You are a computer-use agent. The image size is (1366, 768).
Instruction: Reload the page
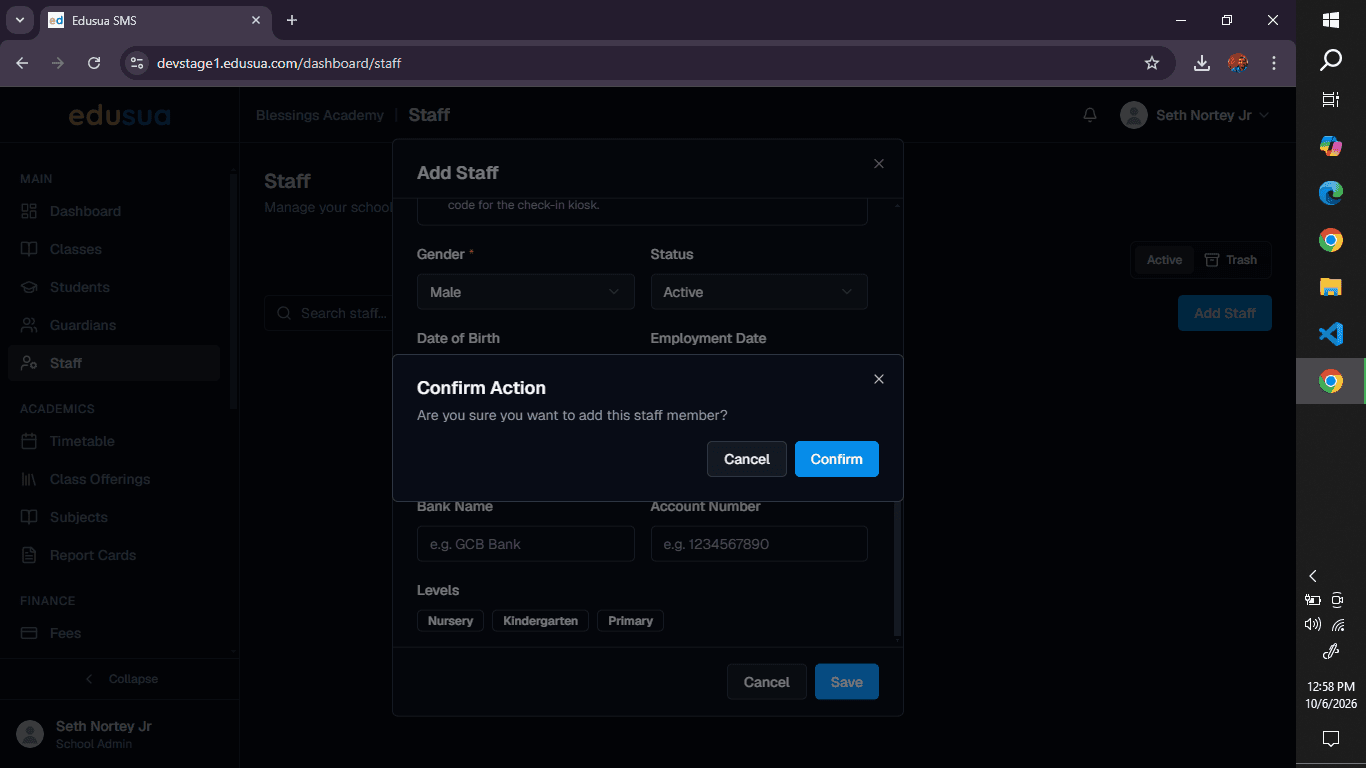(x=94, y=63)
